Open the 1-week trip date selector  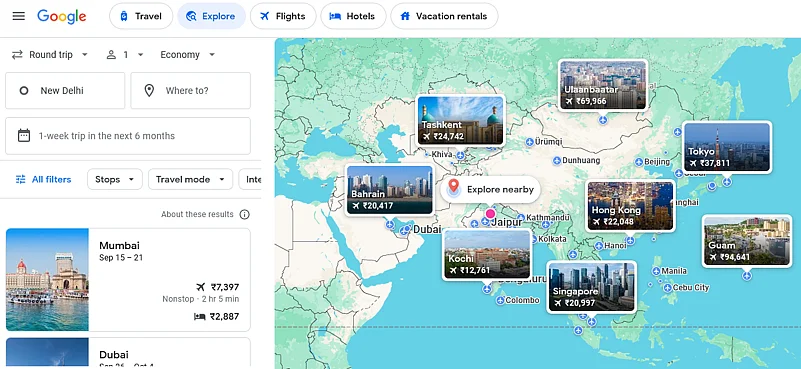pos(128,136)
